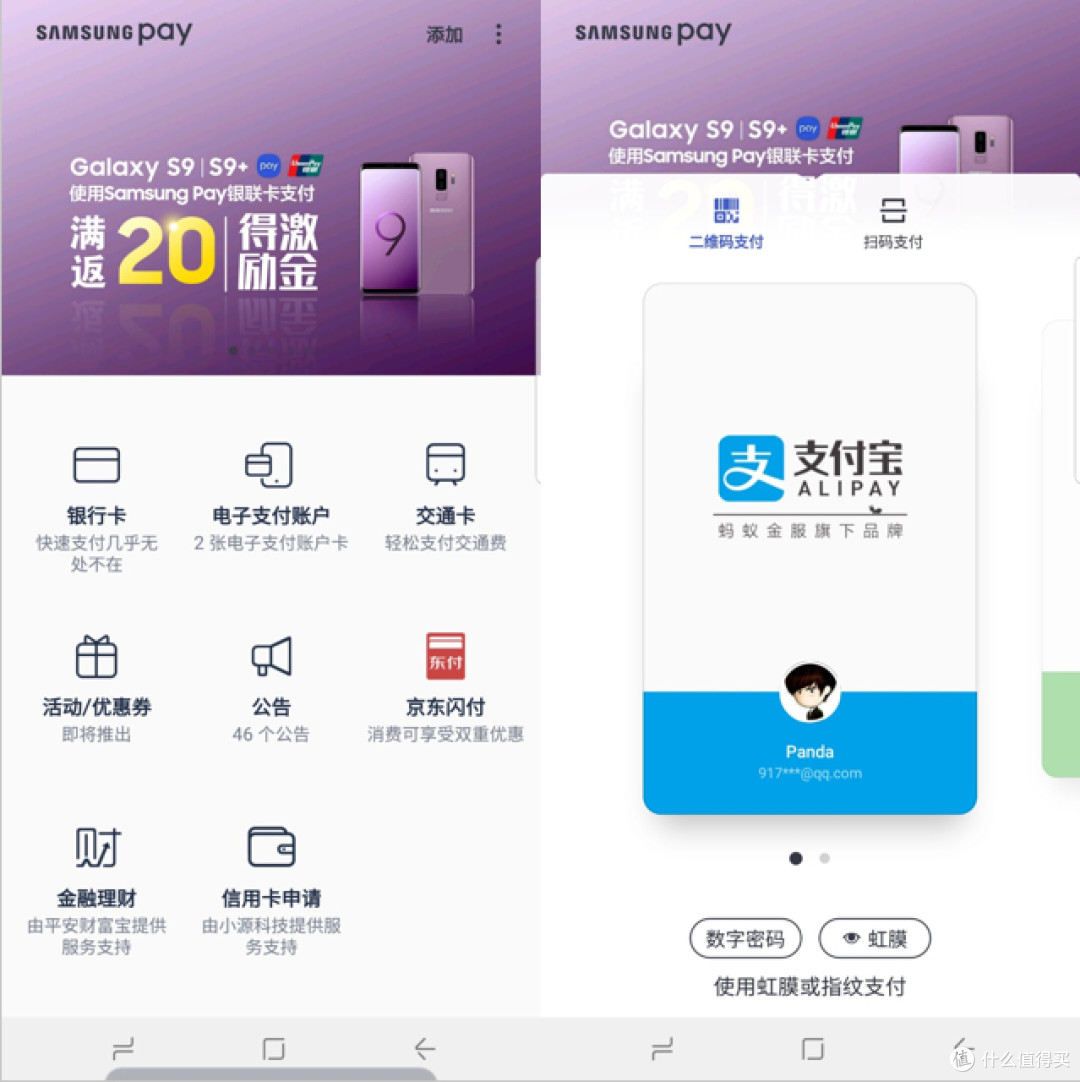The height and width of the screenshot is (1082, 1080).
Task: Tap the 数字密码 button
Action: tap(745, 938)
